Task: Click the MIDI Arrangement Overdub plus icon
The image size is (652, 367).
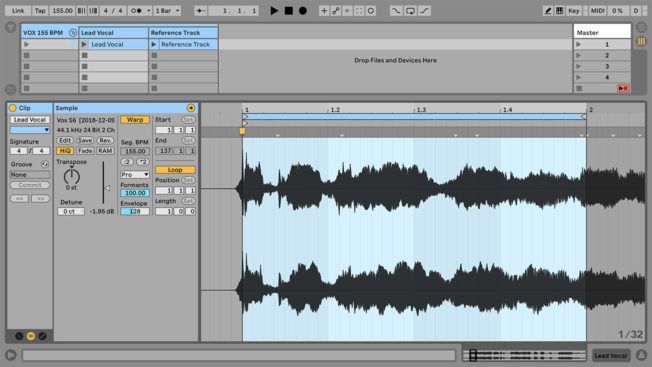Action: coord(324,11)
